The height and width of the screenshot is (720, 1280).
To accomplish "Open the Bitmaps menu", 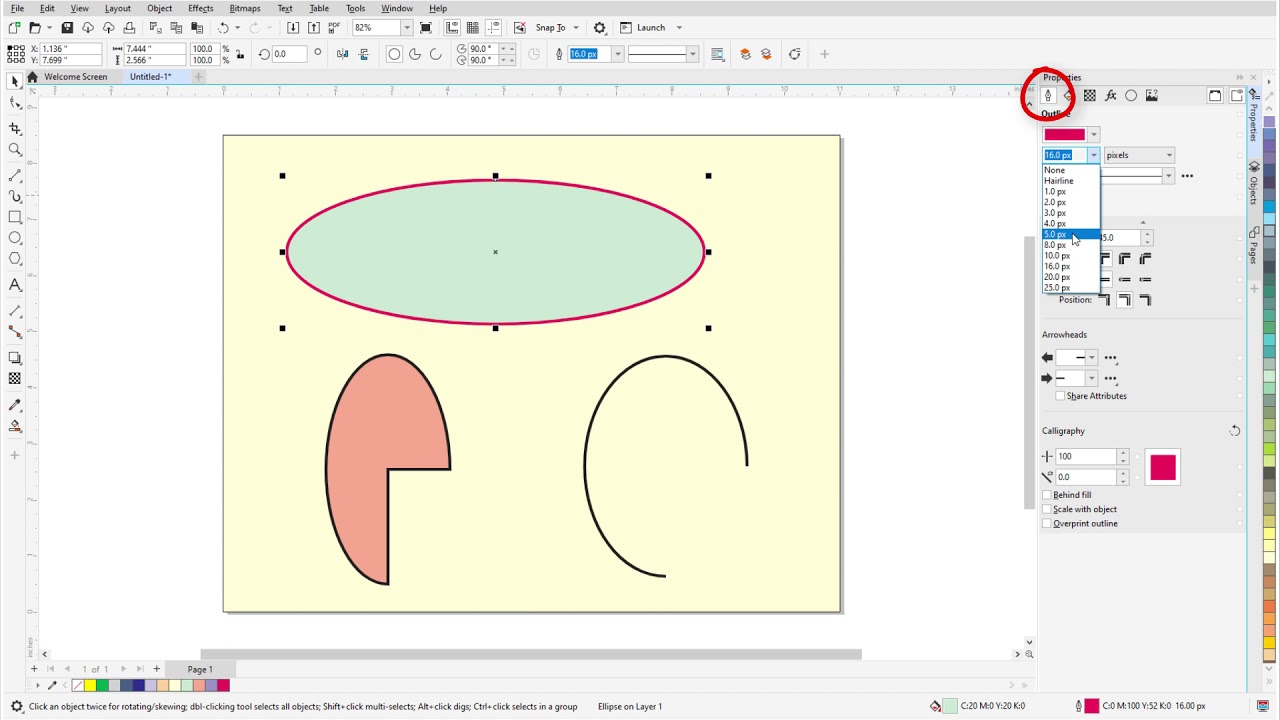I will [x=245, y=8].
